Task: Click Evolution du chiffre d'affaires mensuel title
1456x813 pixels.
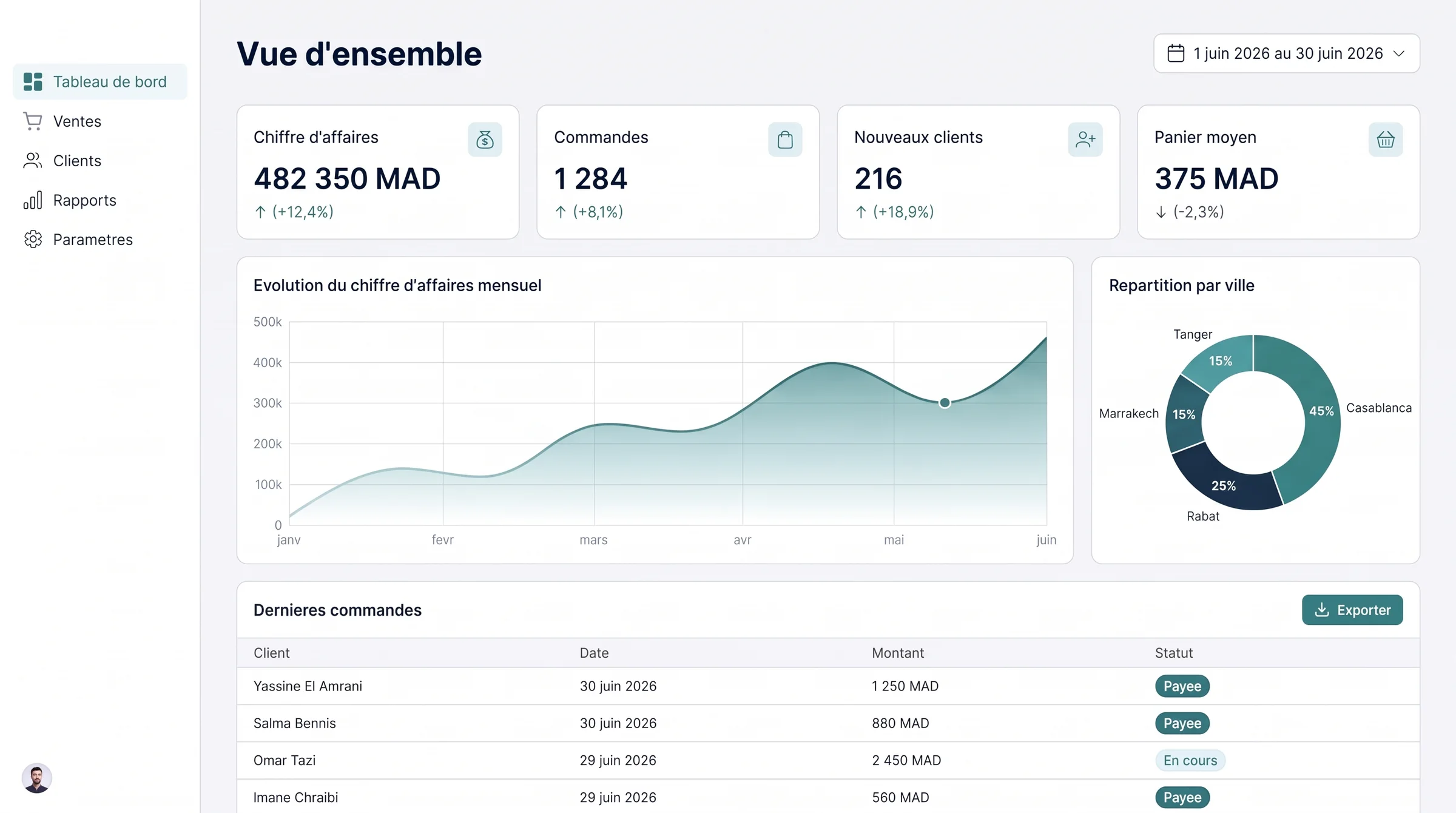Action: click(x=397, y=285)
